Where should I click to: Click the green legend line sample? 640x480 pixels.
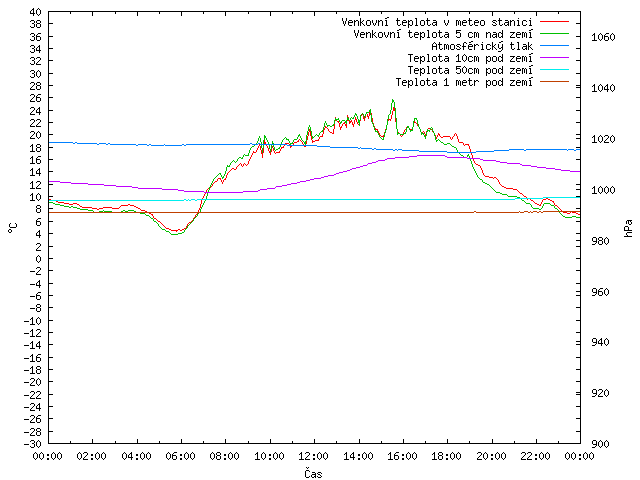pos(554,33)
